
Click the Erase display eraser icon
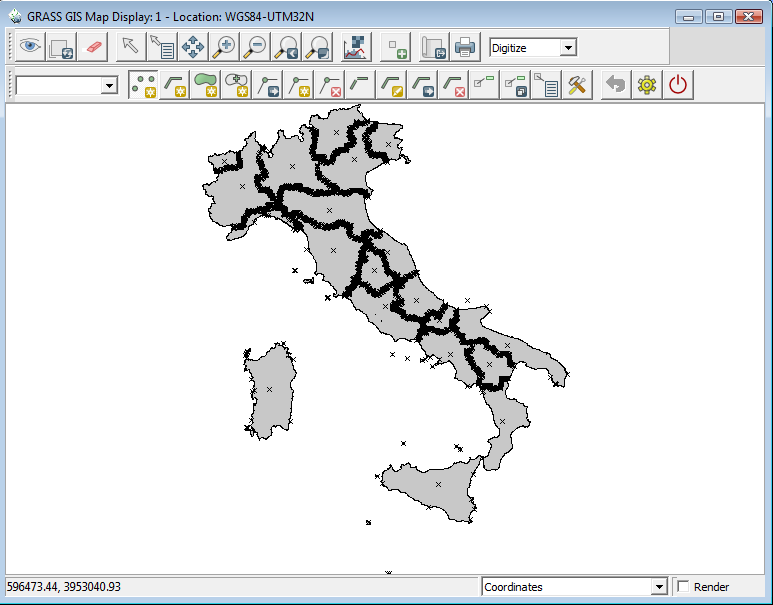(94, 47)
